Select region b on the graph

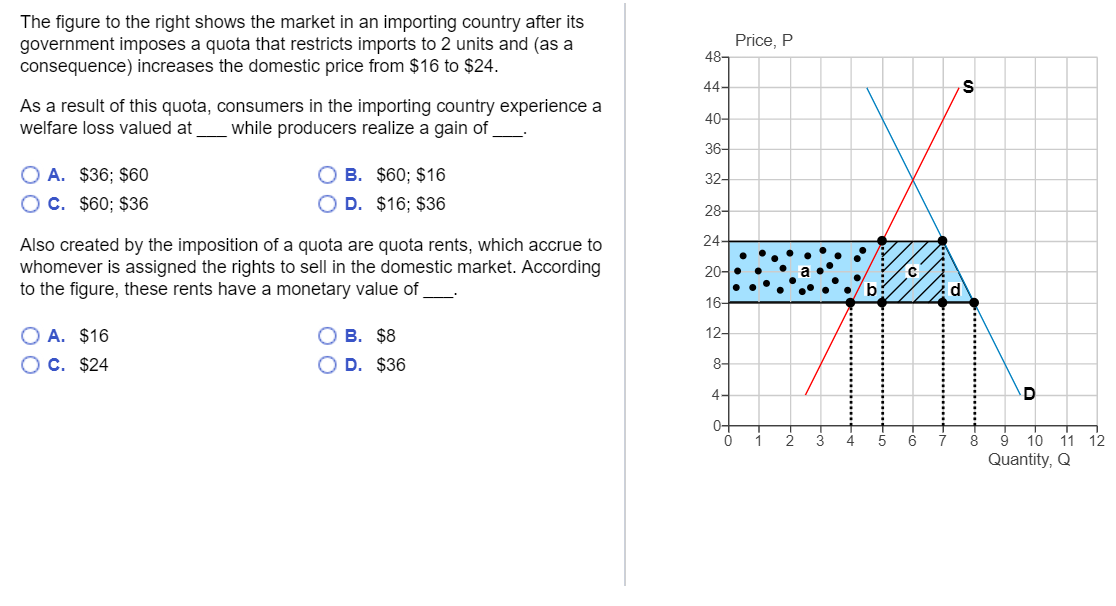click(x=872, y=289)
